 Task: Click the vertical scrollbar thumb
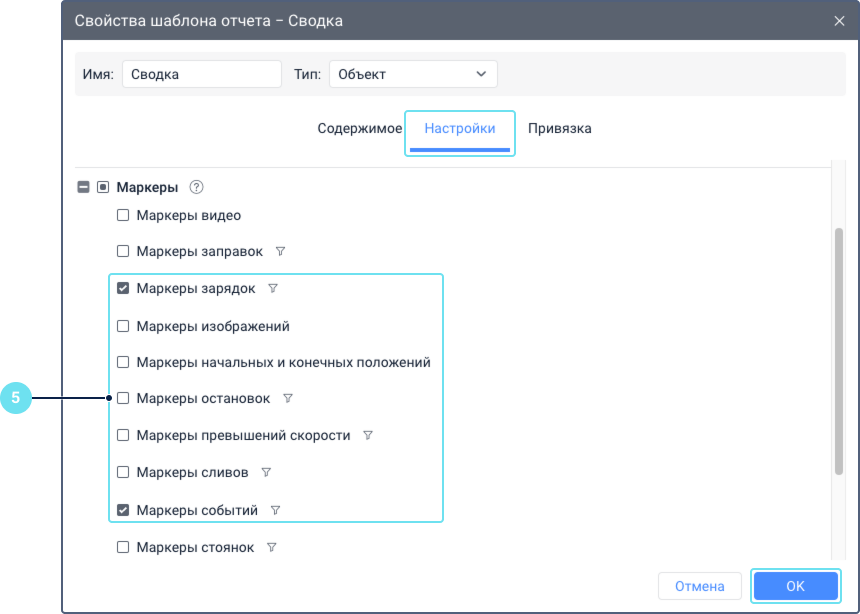point(839,350)
